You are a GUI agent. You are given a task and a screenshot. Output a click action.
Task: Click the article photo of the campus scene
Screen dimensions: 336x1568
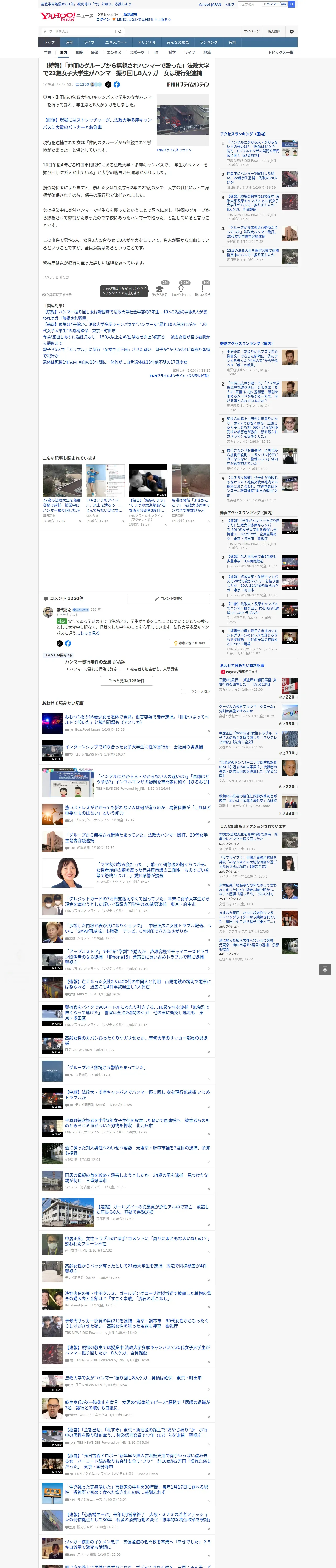[x=183, y=120]
